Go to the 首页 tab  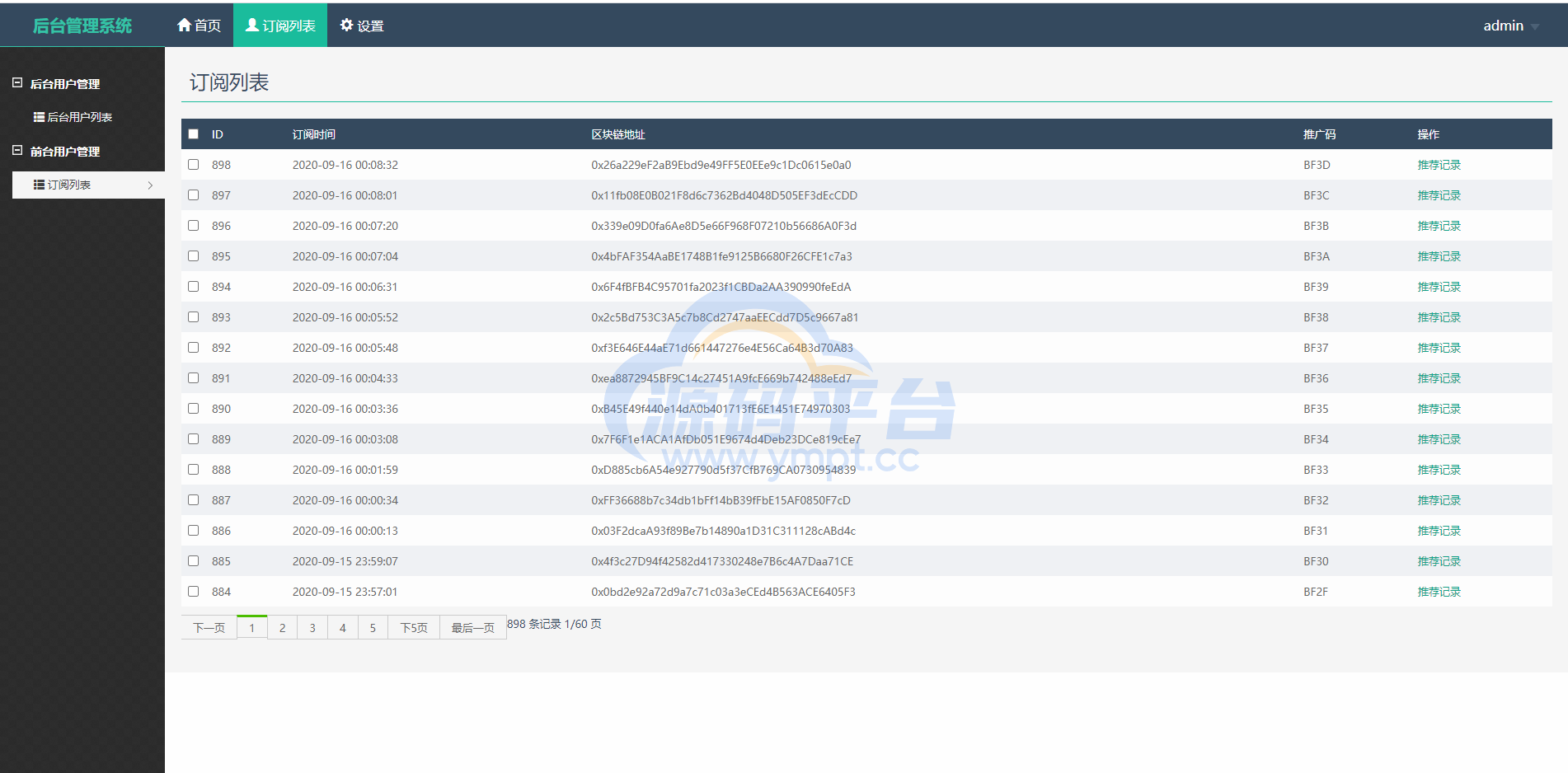(x=199, y=25)
